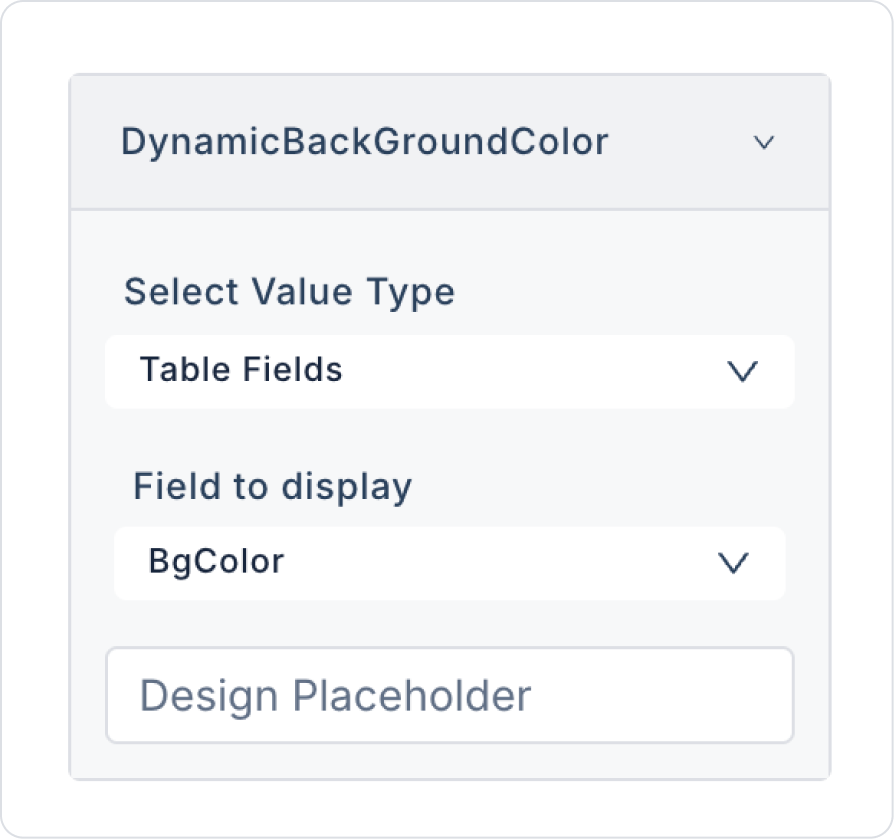Click the Select Value Type label
The image size is (894, 839).
pos(289,293)
